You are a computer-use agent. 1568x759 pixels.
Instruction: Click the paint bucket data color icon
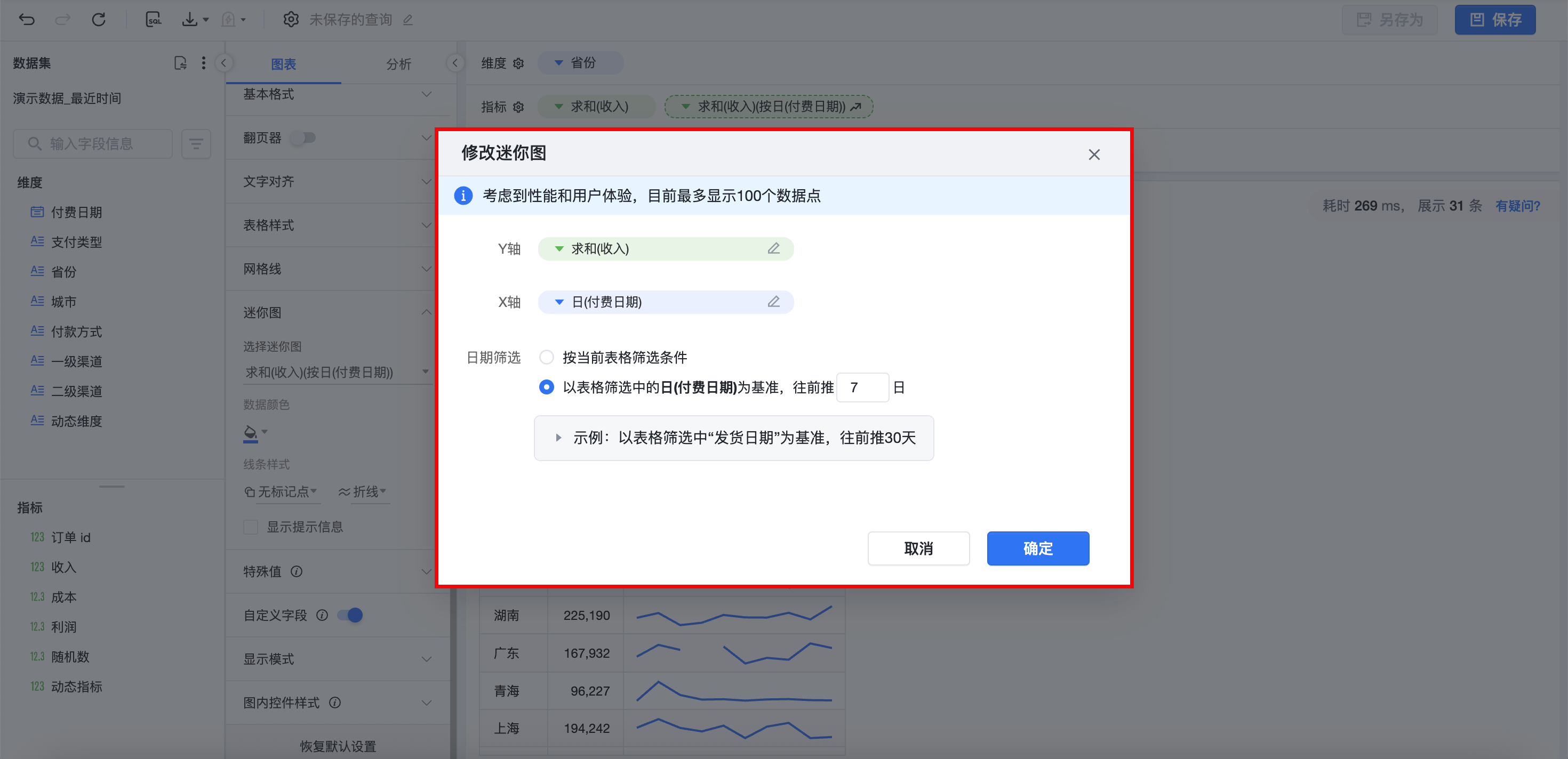pyautogui.click(x=250, y=432)
